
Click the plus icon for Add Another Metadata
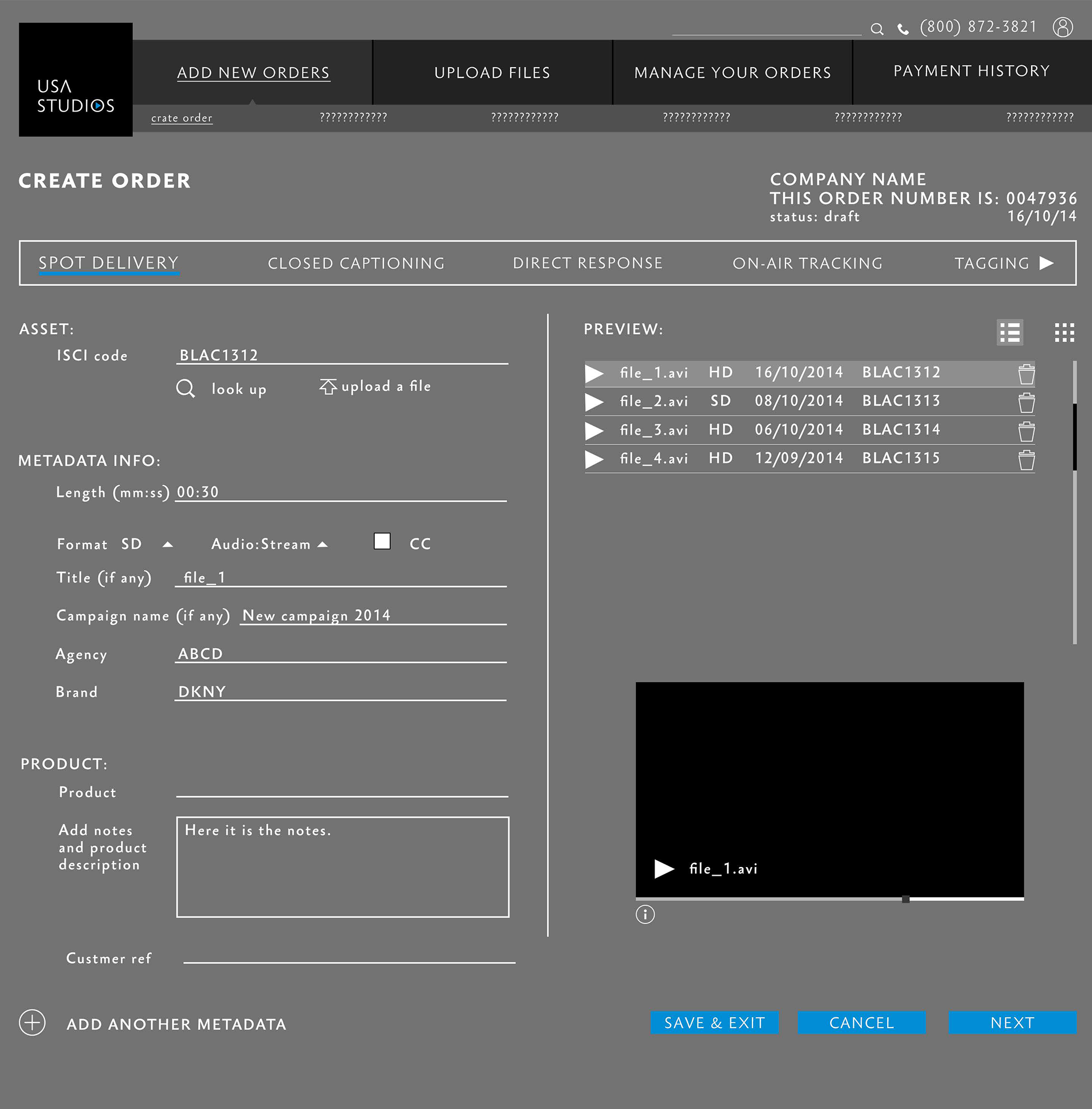coord(32,1023)
